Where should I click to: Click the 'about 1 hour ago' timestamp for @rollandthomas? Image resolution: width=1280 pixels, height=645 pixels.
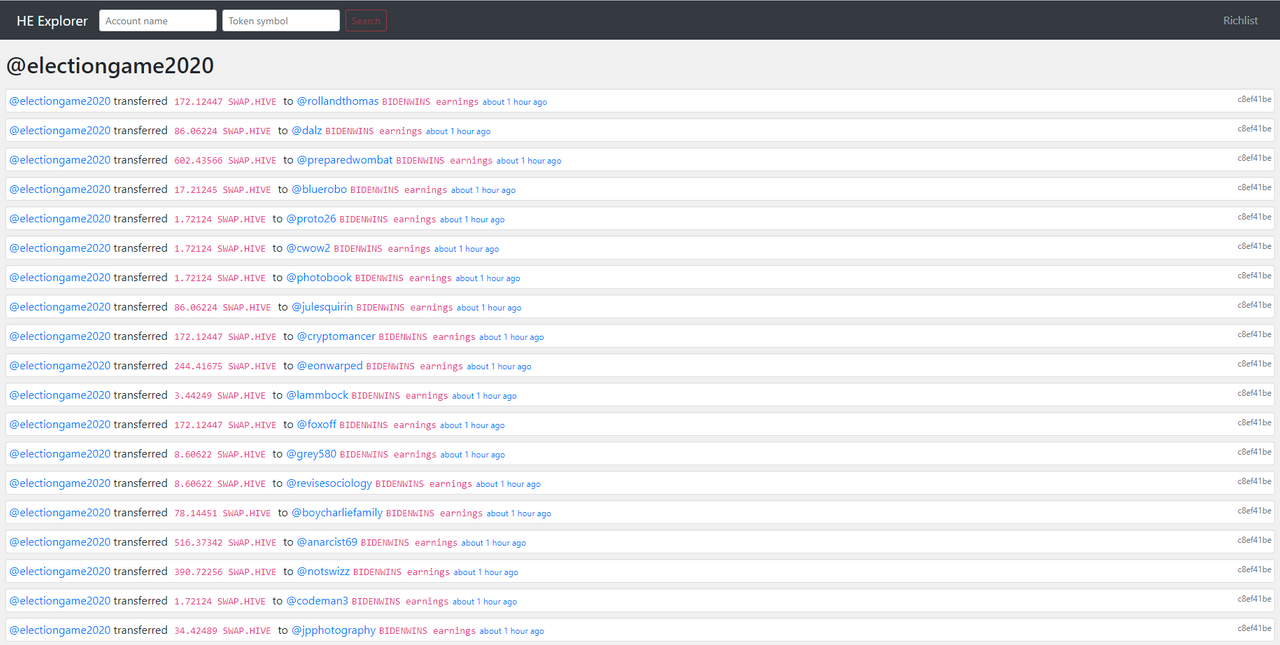[x=514, y=102]
